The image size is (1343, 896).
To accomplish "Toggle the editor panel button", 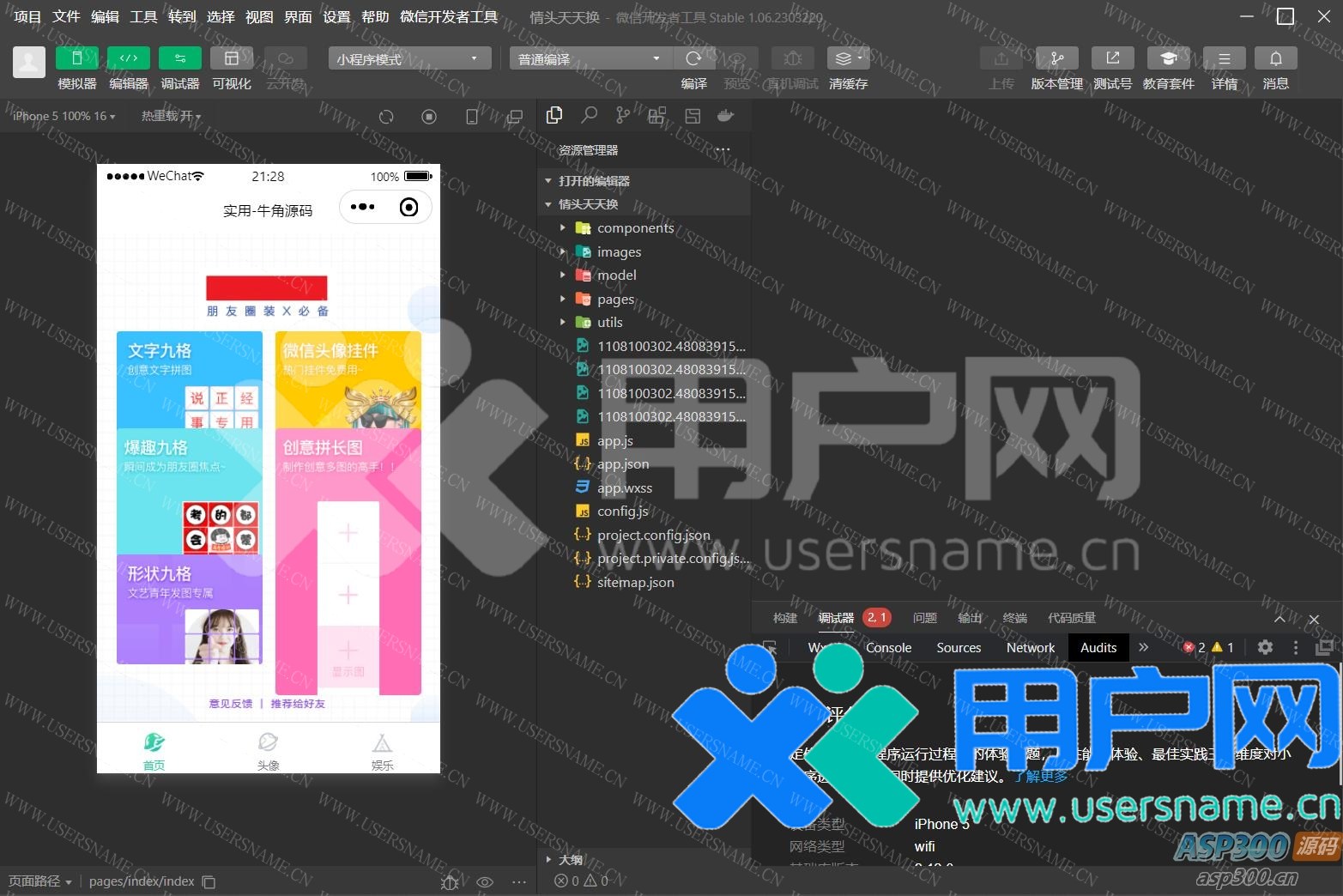I will point(129,58).
